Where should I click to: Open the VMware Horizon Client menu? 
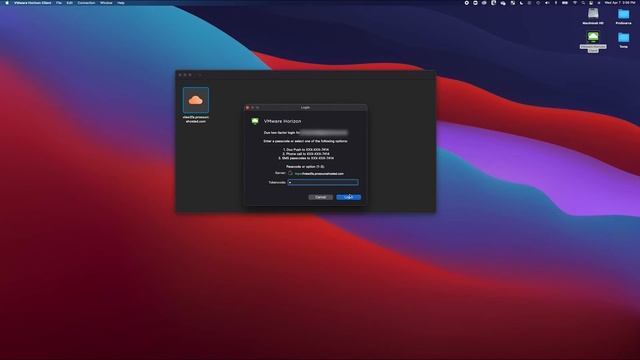[x=33, y=3]
